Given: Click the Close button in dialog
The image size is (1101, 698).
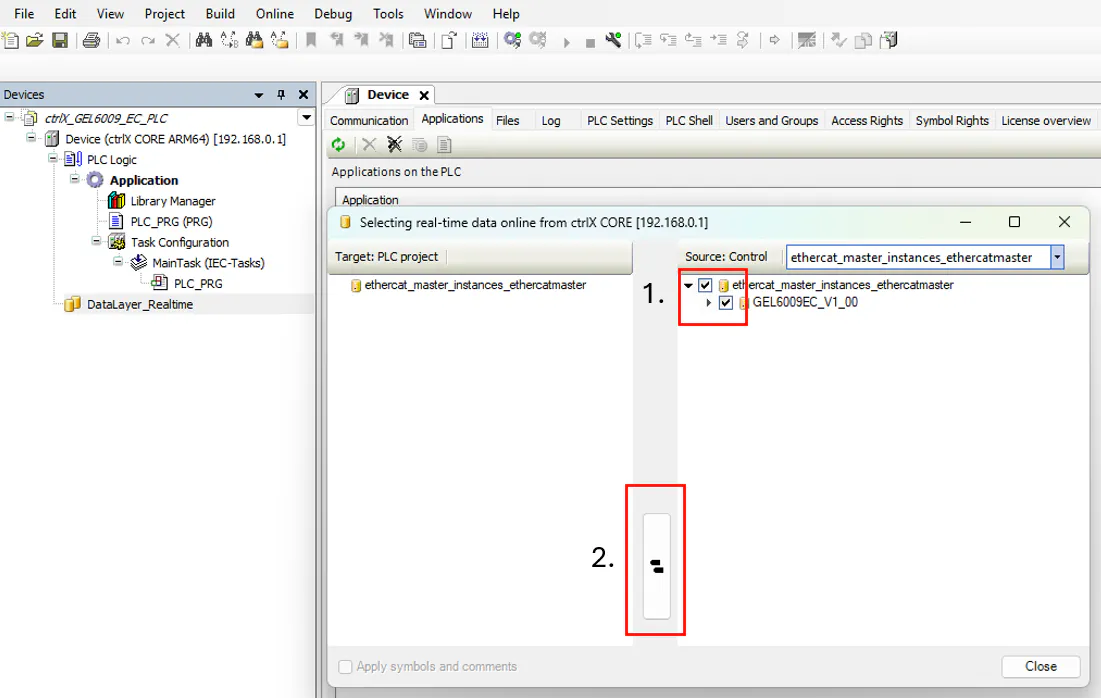Looking at the screenshot, I should (x=1040, y=666).
